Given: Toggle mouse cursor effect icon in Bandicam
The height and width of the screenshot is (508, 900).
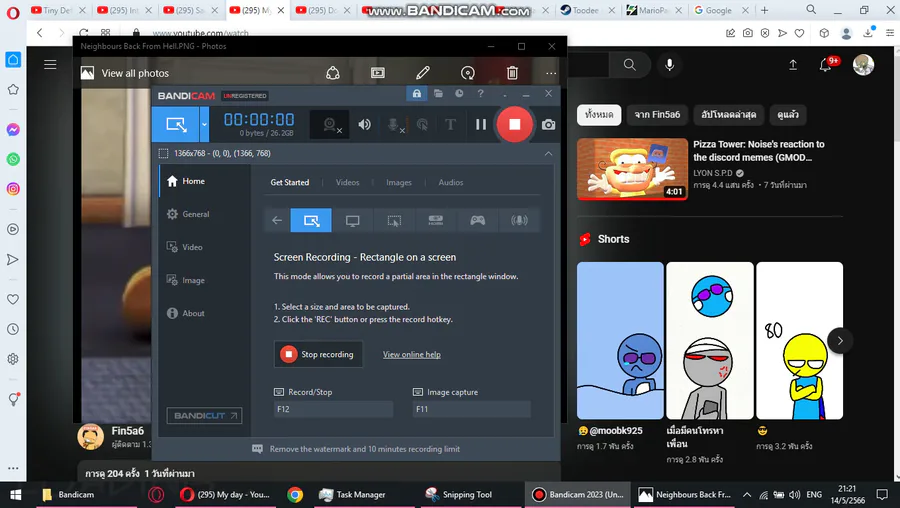Looking at the screenshot, I should (x=422, y=124).
